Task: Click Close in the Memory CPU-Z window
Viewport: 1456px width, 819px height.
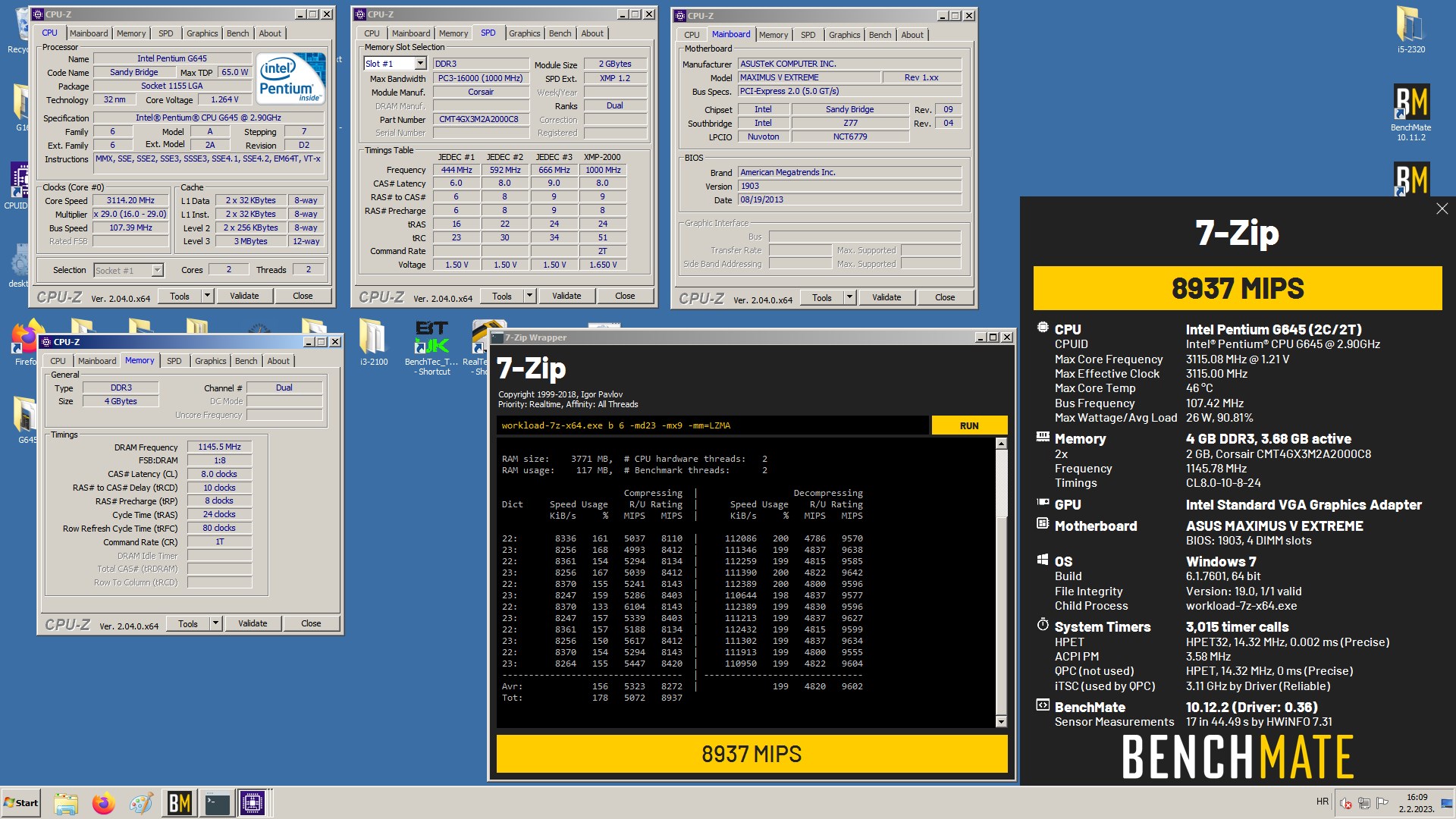Action: tap(311, 624)
